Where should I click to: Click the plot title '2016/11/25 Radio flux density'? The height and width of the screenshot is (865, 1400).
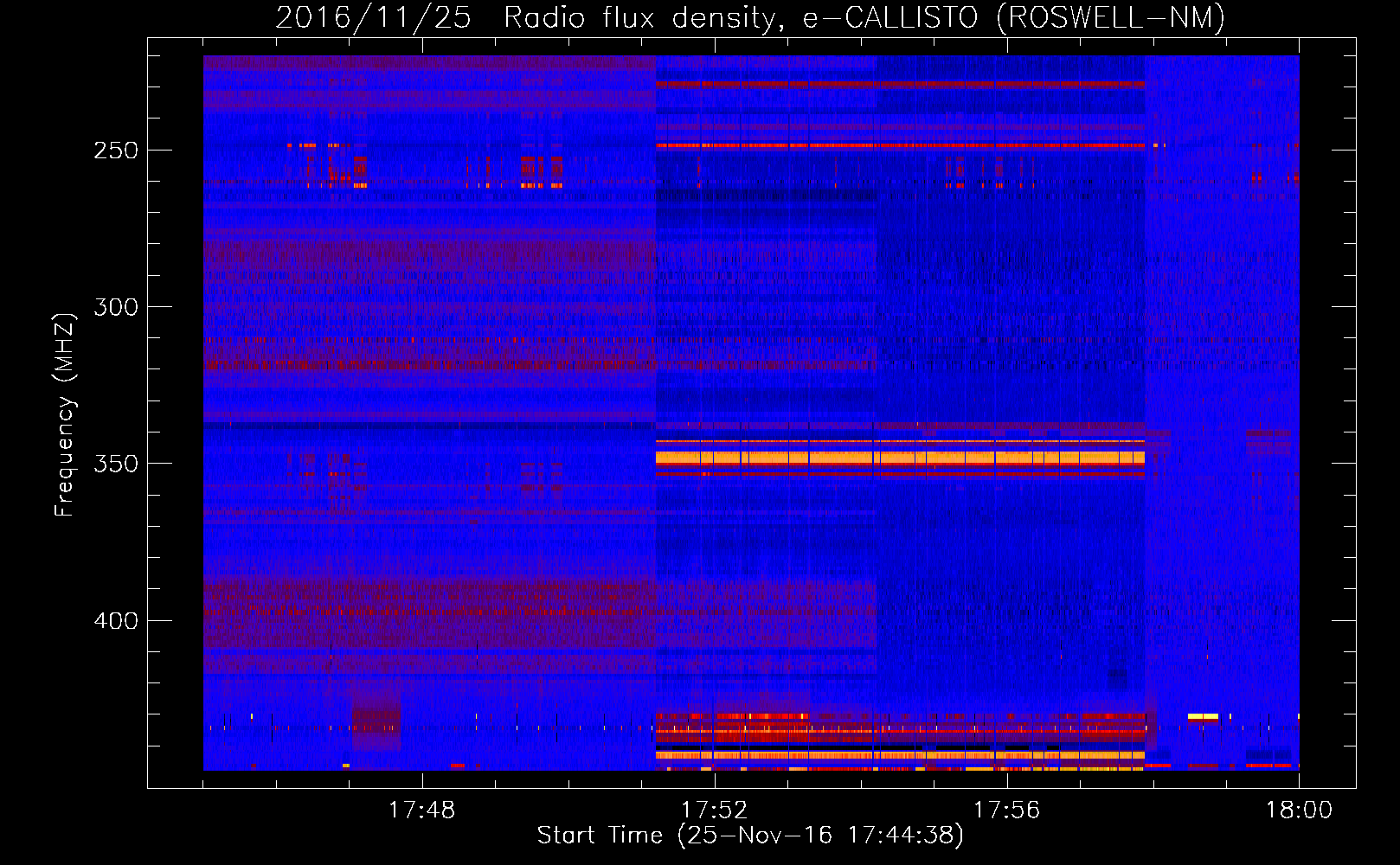(750, 17)
